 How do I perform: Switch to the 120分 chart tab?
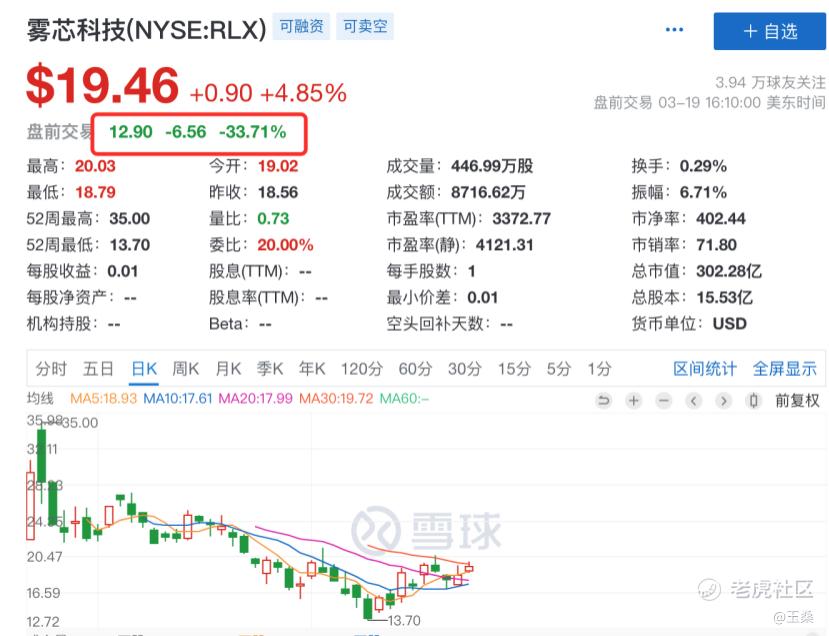(x=362, y=368)
